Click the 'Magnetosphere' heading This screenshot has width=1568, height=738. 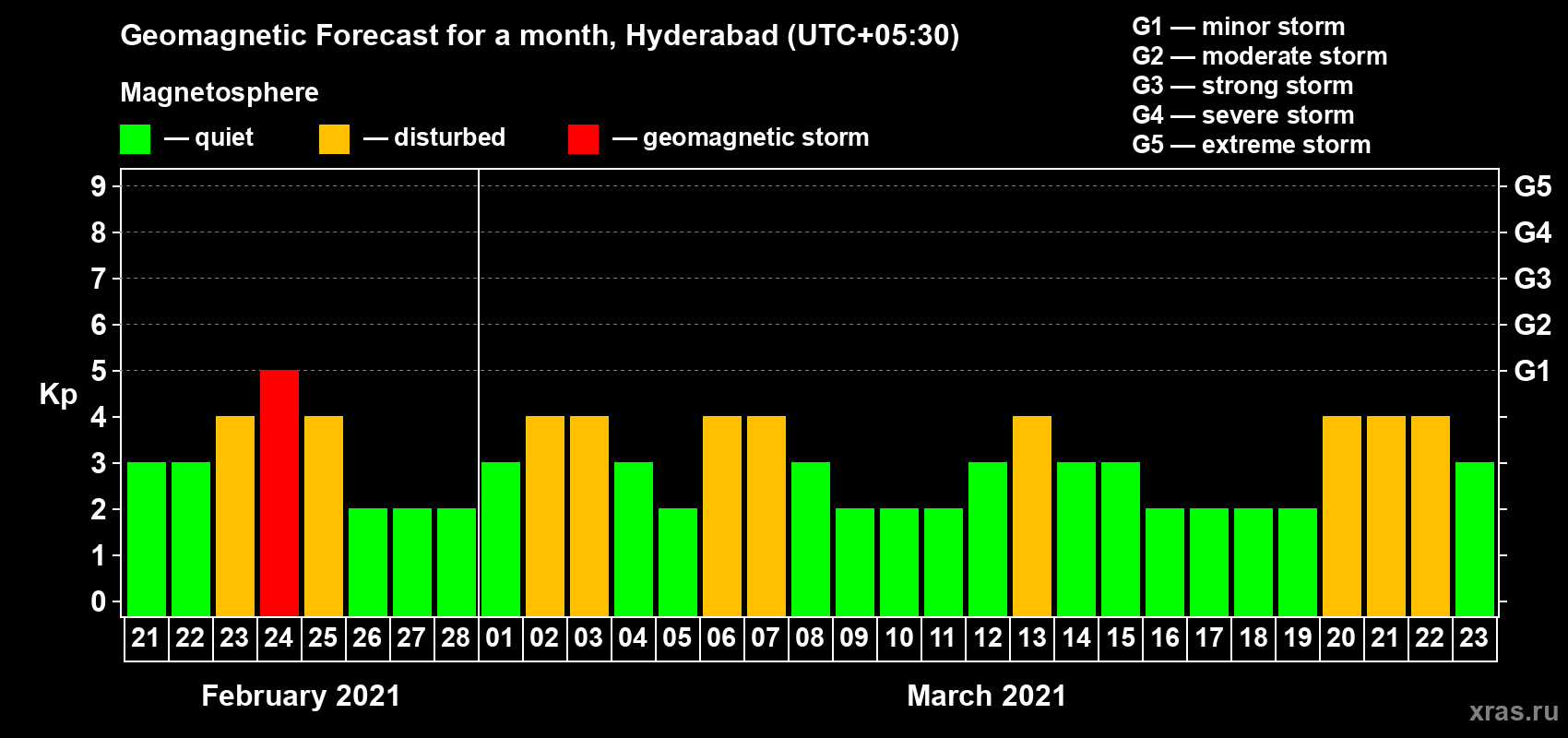220,93
